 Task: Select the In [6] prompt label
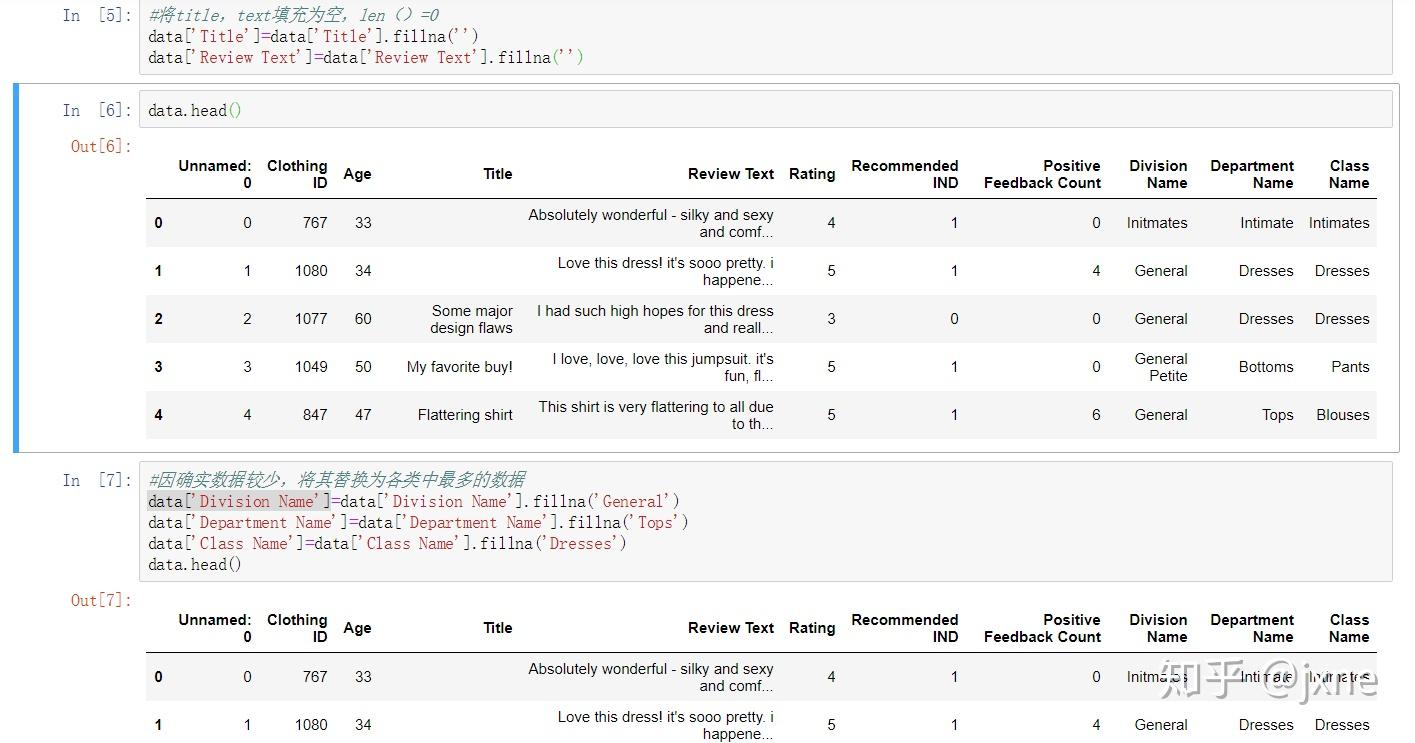click(x=98, y=110)
